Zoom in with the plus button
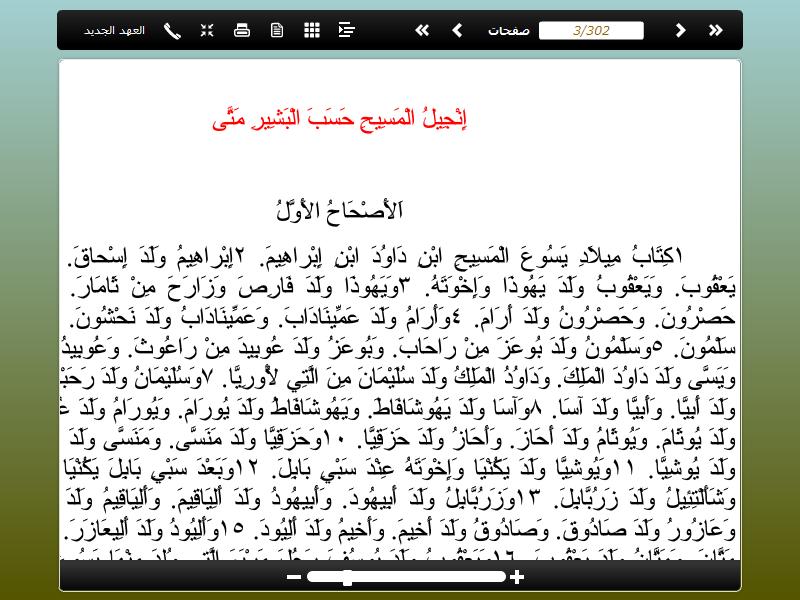Image resolution: width=800 pixels, height=600 pixels. point(517,577)
